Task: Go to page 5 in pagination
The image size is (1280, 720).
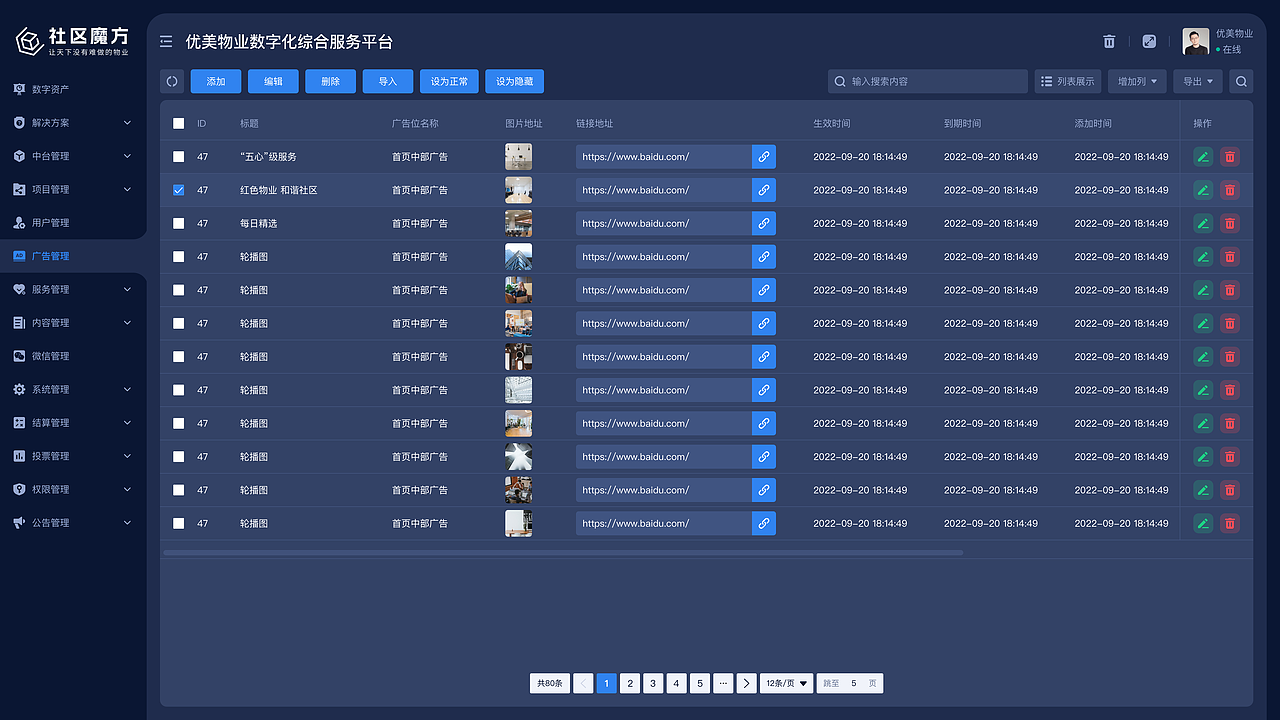Action: tap(700, 683)
